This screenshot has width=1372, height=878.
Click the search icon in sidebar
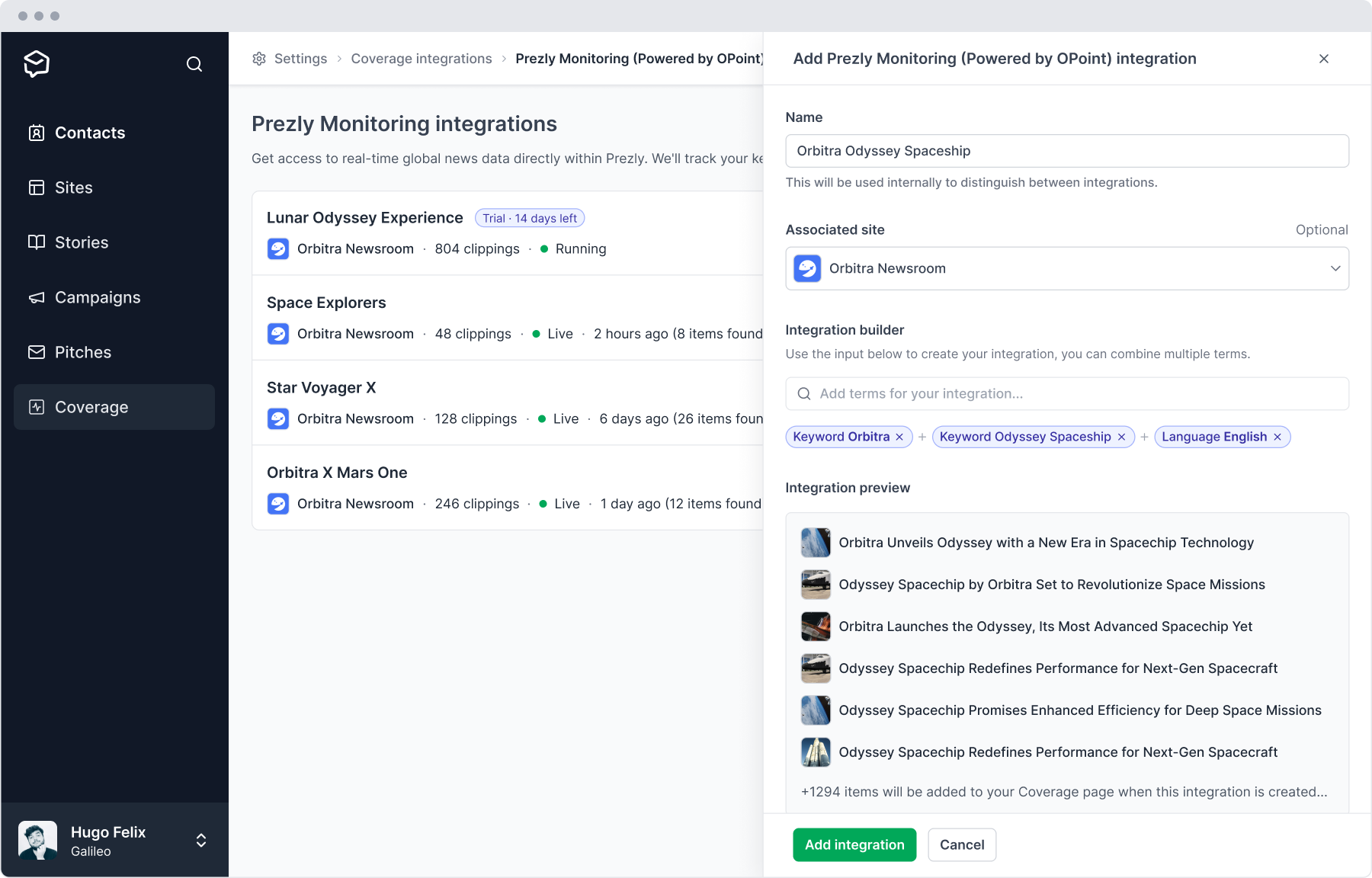pyautogui.click(x=194, y=64)
